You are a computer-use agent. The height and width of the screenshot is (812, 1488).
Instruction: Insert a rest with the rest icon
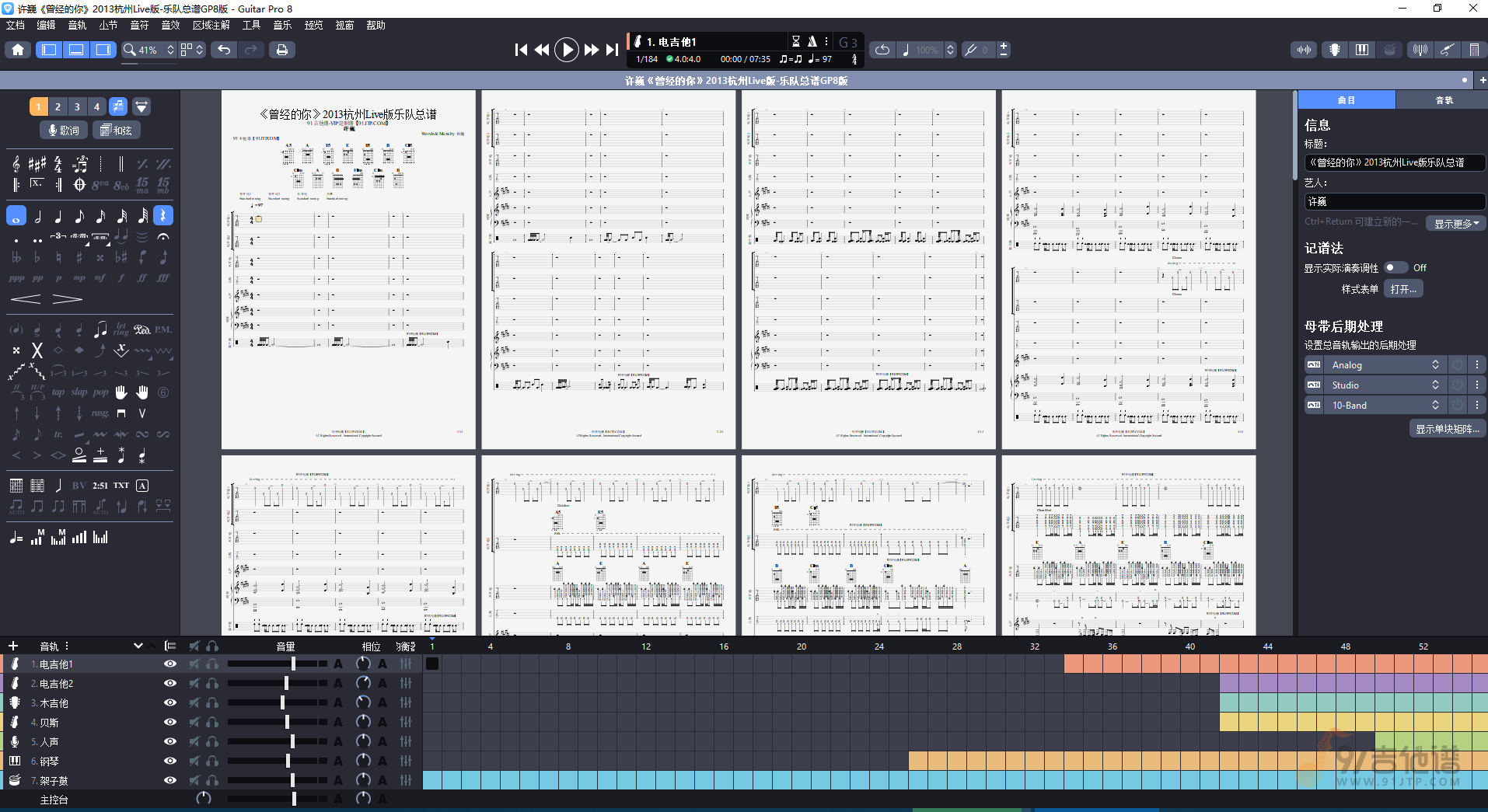click(163, 216)
